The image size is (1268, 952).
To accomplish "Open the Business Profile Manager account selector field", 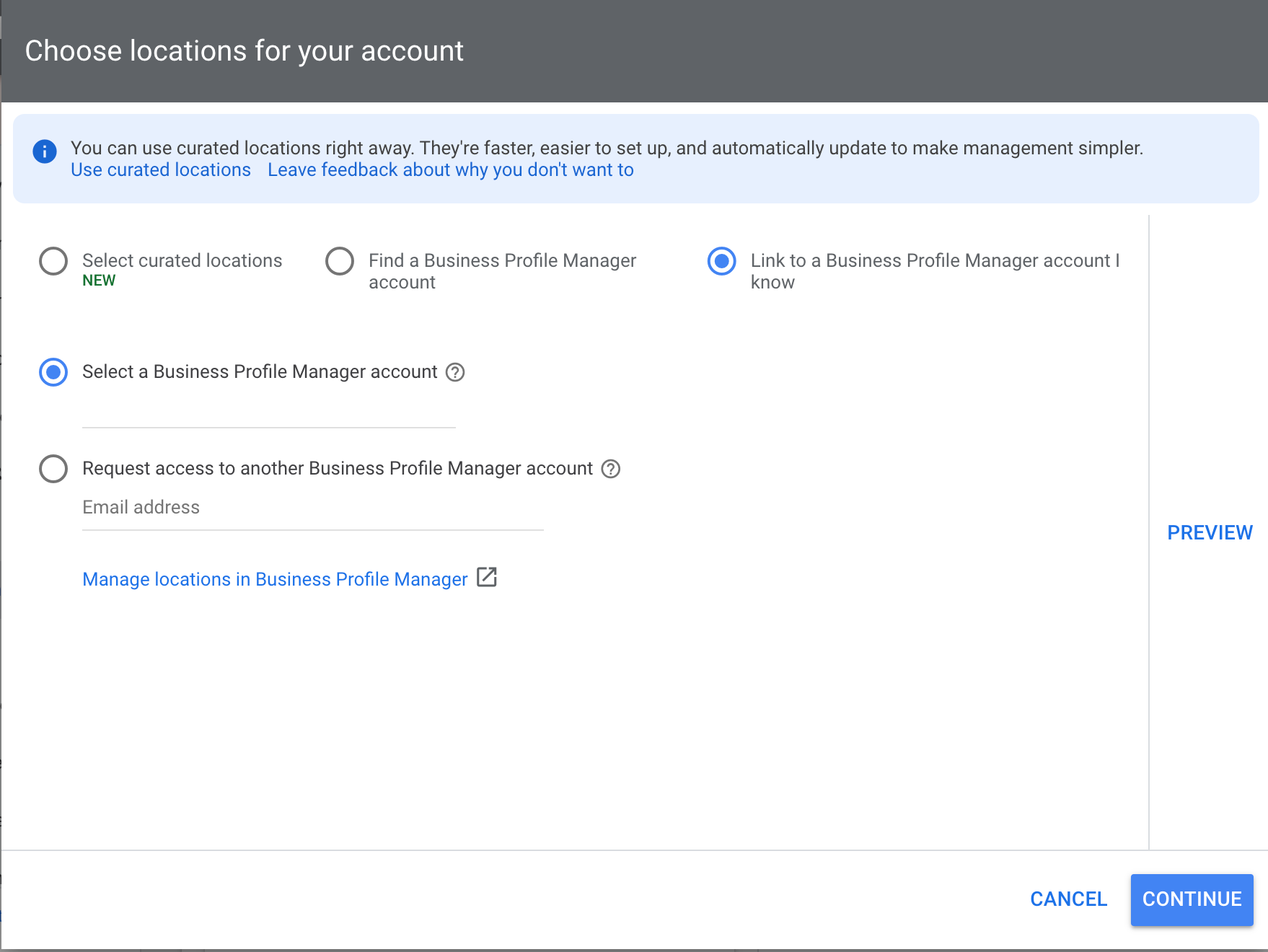I will 269,413.
